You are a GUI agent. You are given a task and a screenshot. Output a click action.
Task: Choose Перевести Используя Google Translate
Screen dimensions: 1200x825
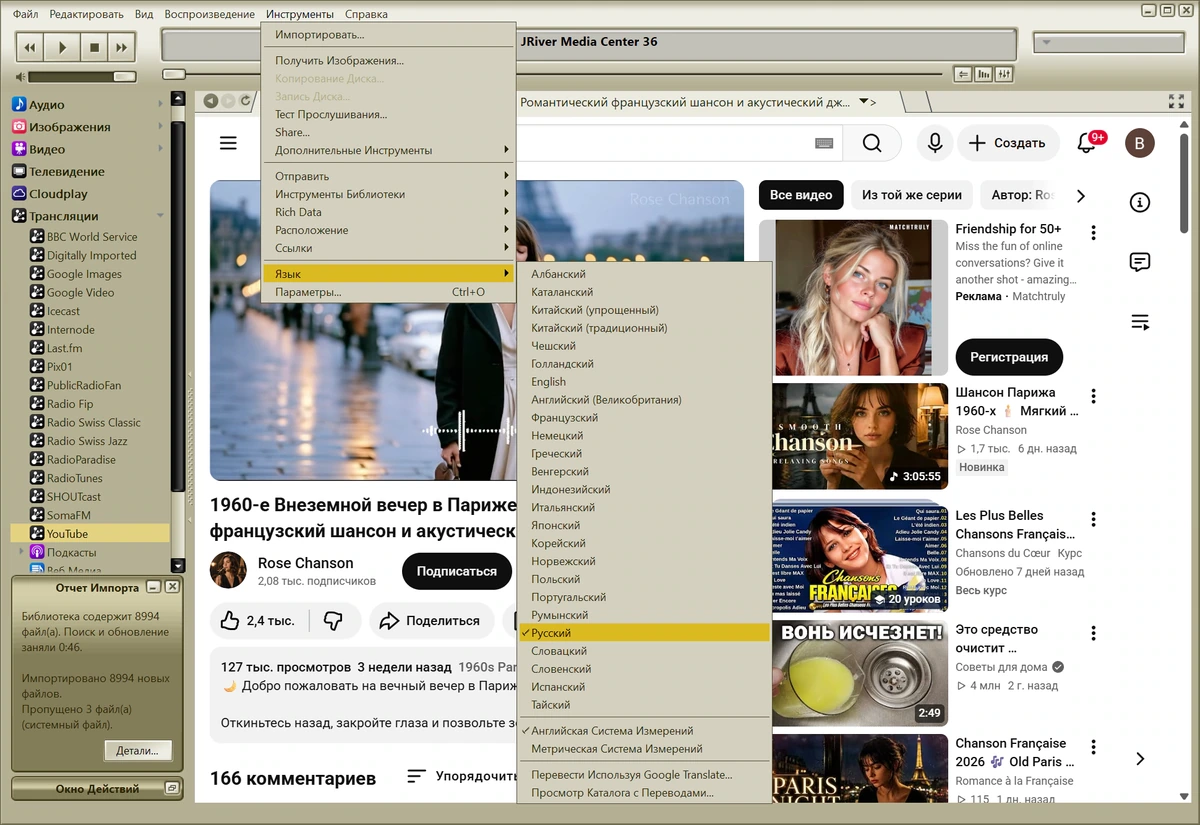(645, 775)
